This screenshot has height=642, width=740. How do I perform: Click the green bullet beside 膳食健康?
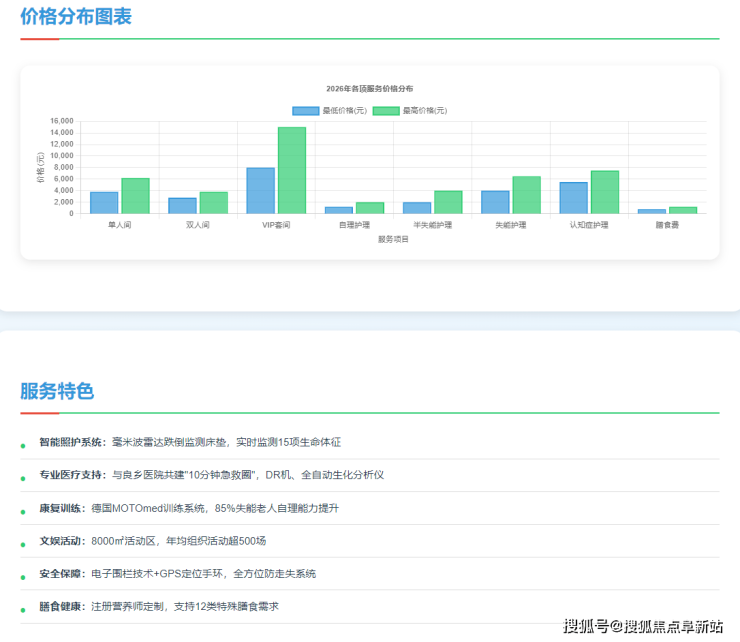pos(23,610)
